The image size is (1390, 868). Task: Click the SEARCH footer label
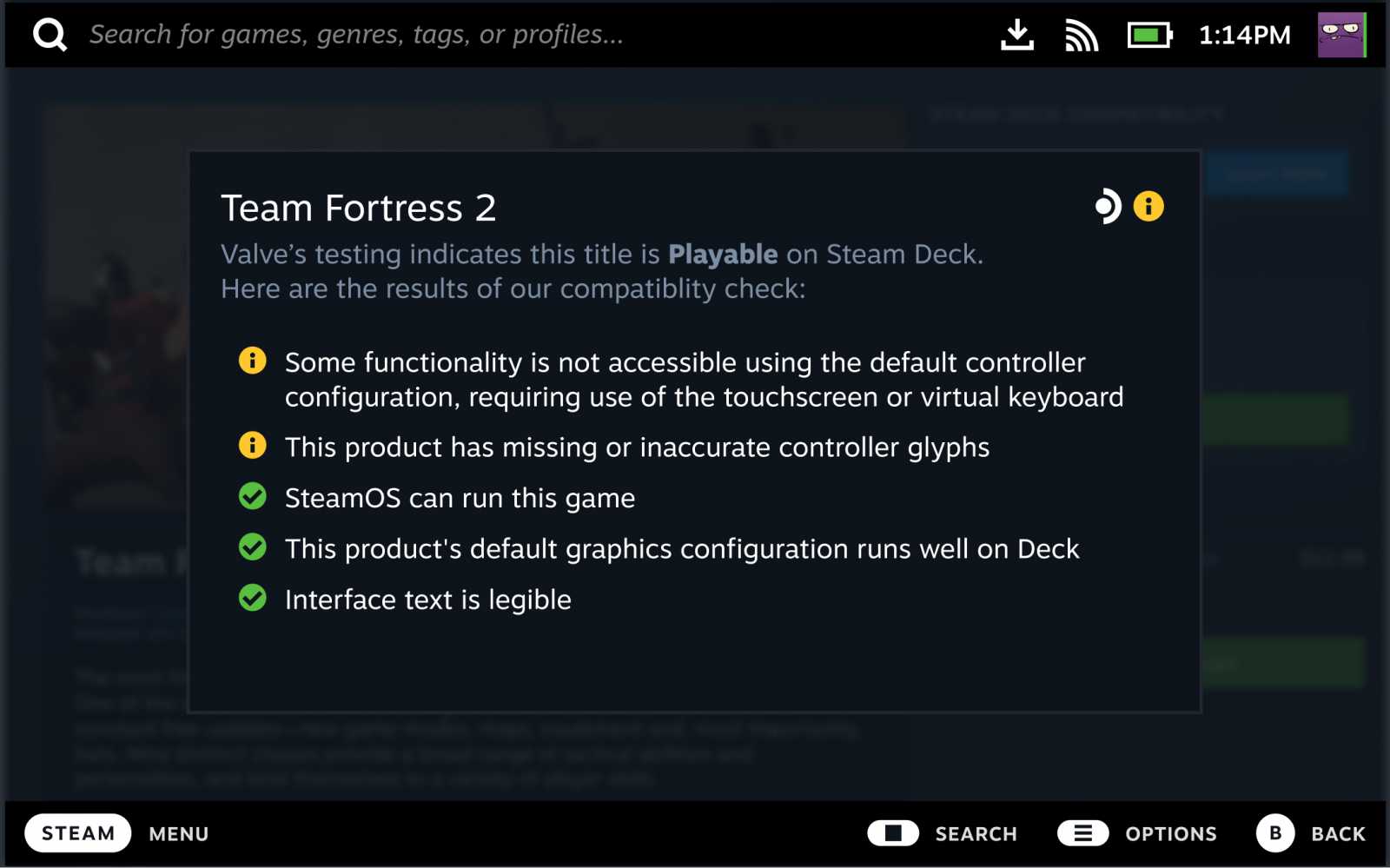(976, 834)
